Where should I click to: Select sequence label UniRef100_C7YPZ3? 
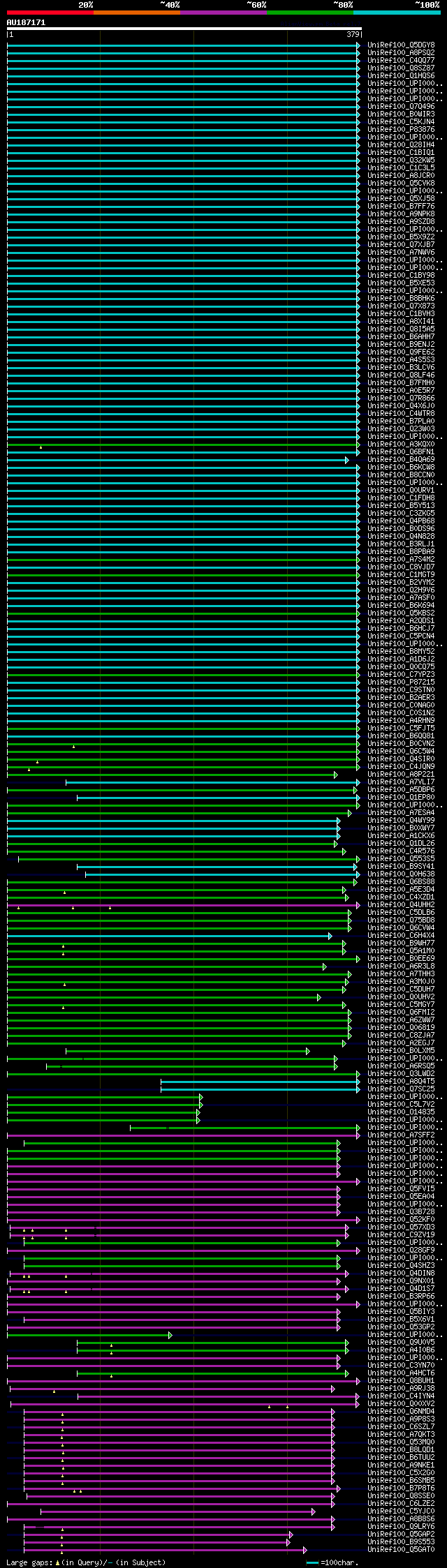click(401, 675)
